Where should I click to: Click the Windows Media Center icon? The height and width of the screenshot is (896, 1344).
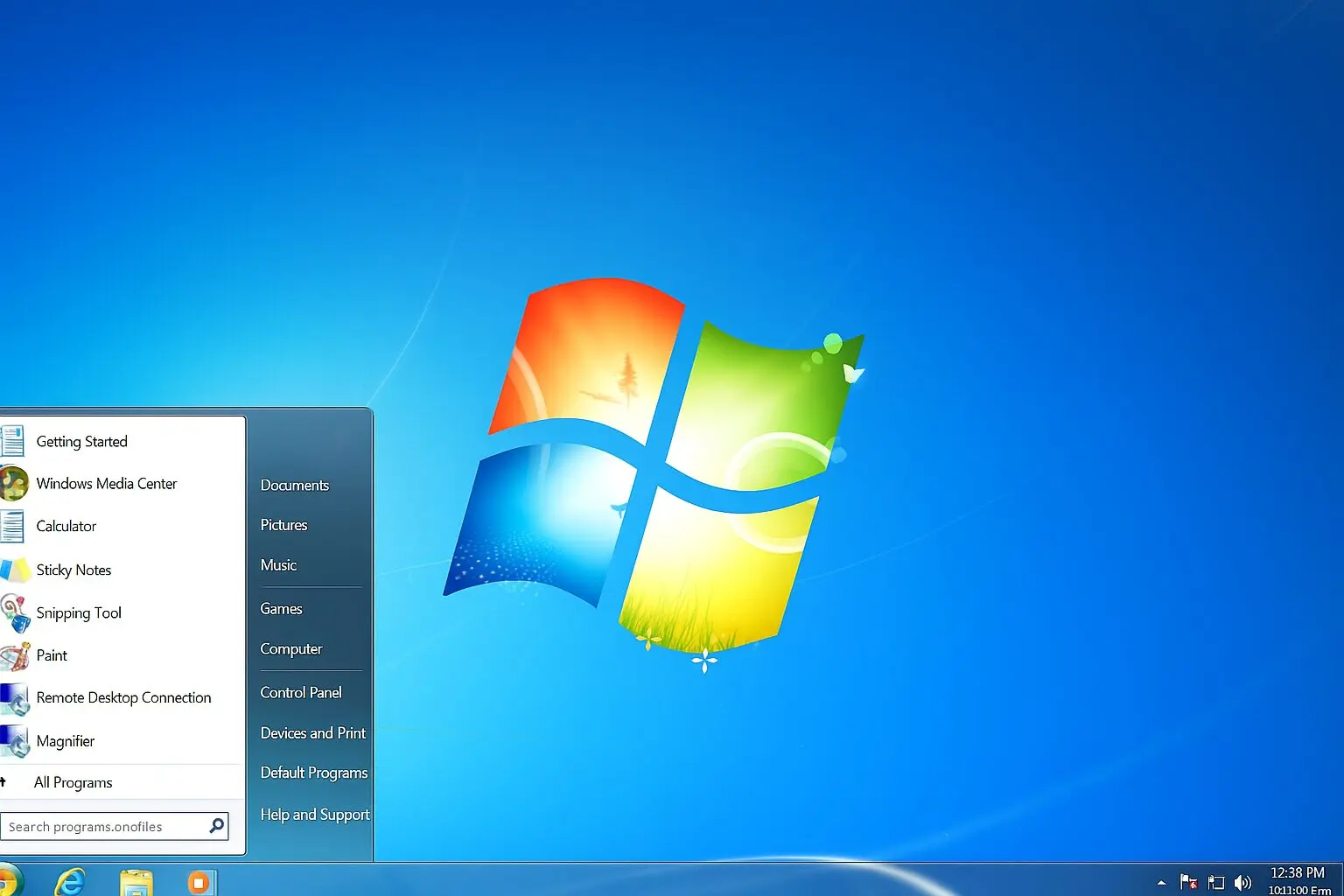[x=14, y=484]
